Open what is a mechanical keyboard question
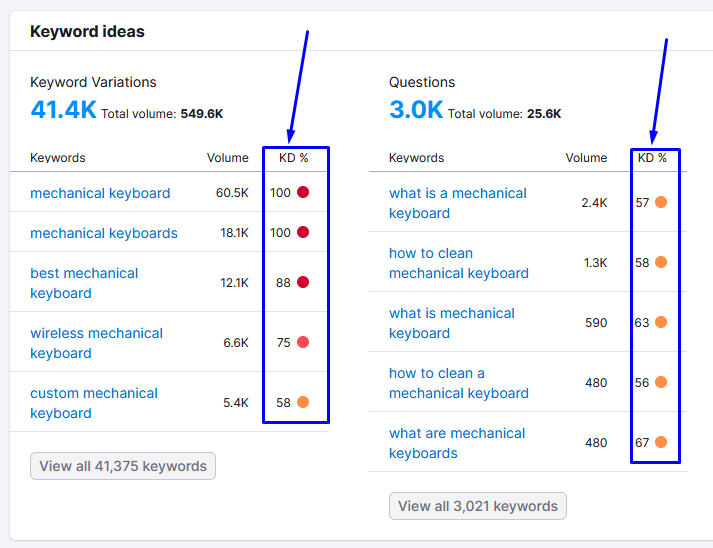 [x=457, y=203]
